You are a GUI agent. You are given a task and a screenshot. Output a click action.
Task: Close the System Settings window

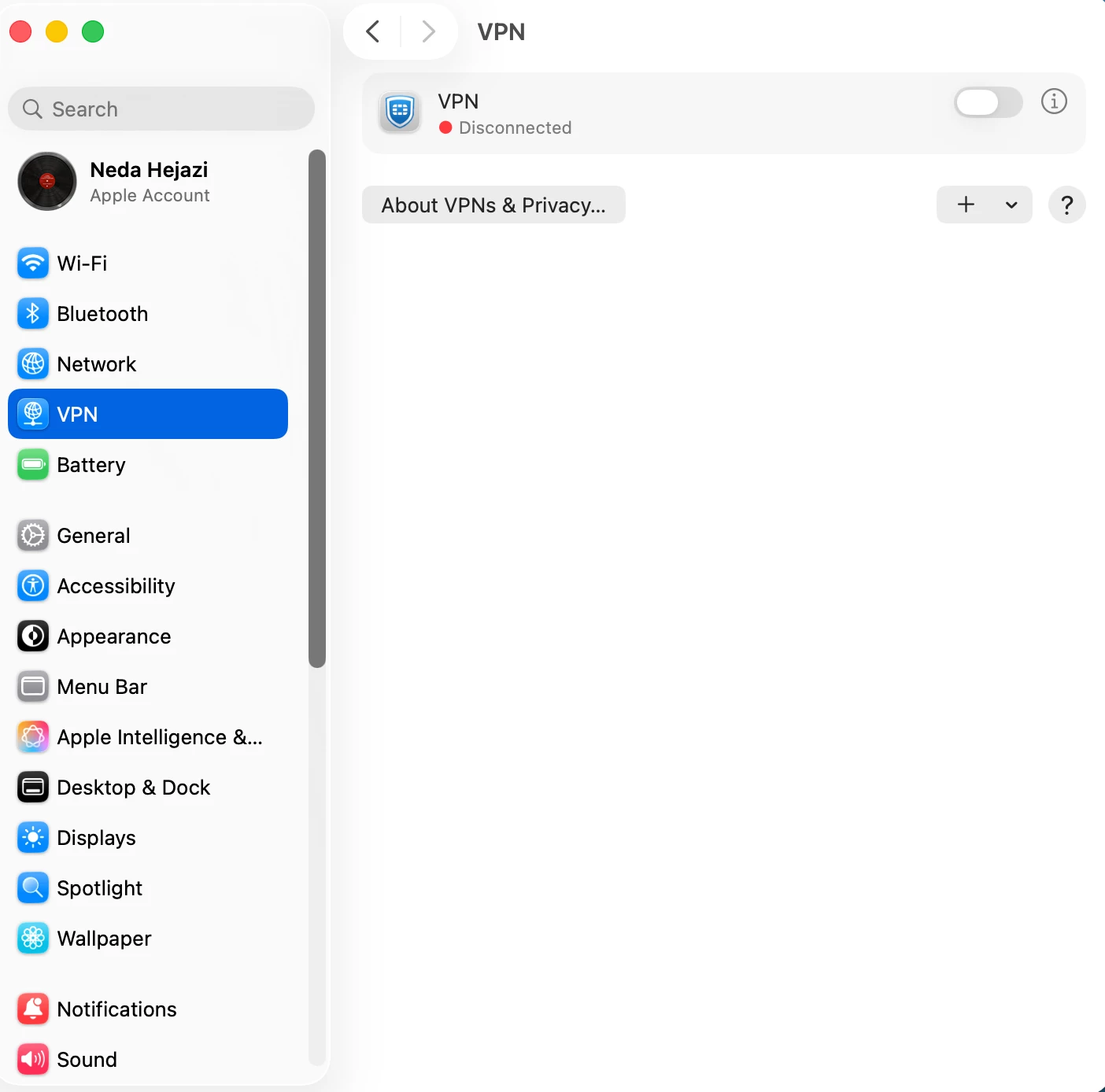(20, 31)
